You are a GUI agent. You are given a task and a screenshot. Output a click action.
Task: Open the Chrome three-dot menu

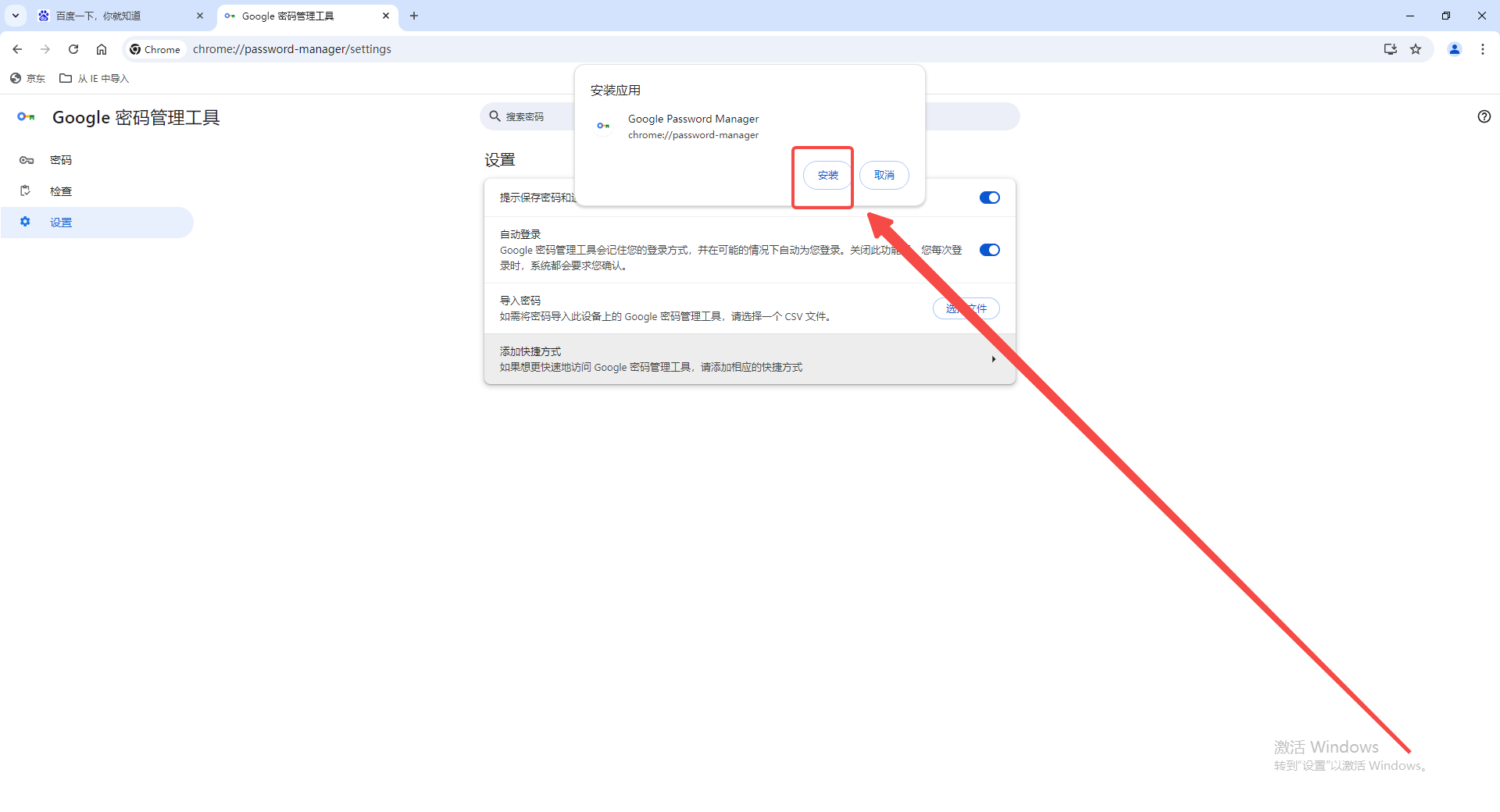[1483, 49]
